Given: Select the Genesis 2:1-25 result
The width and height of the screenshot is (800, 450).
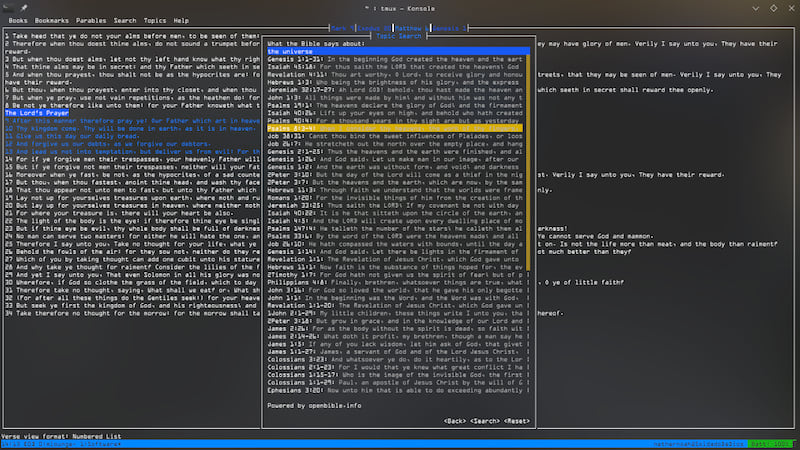Looking at the screenshot, I should point(395,152).
